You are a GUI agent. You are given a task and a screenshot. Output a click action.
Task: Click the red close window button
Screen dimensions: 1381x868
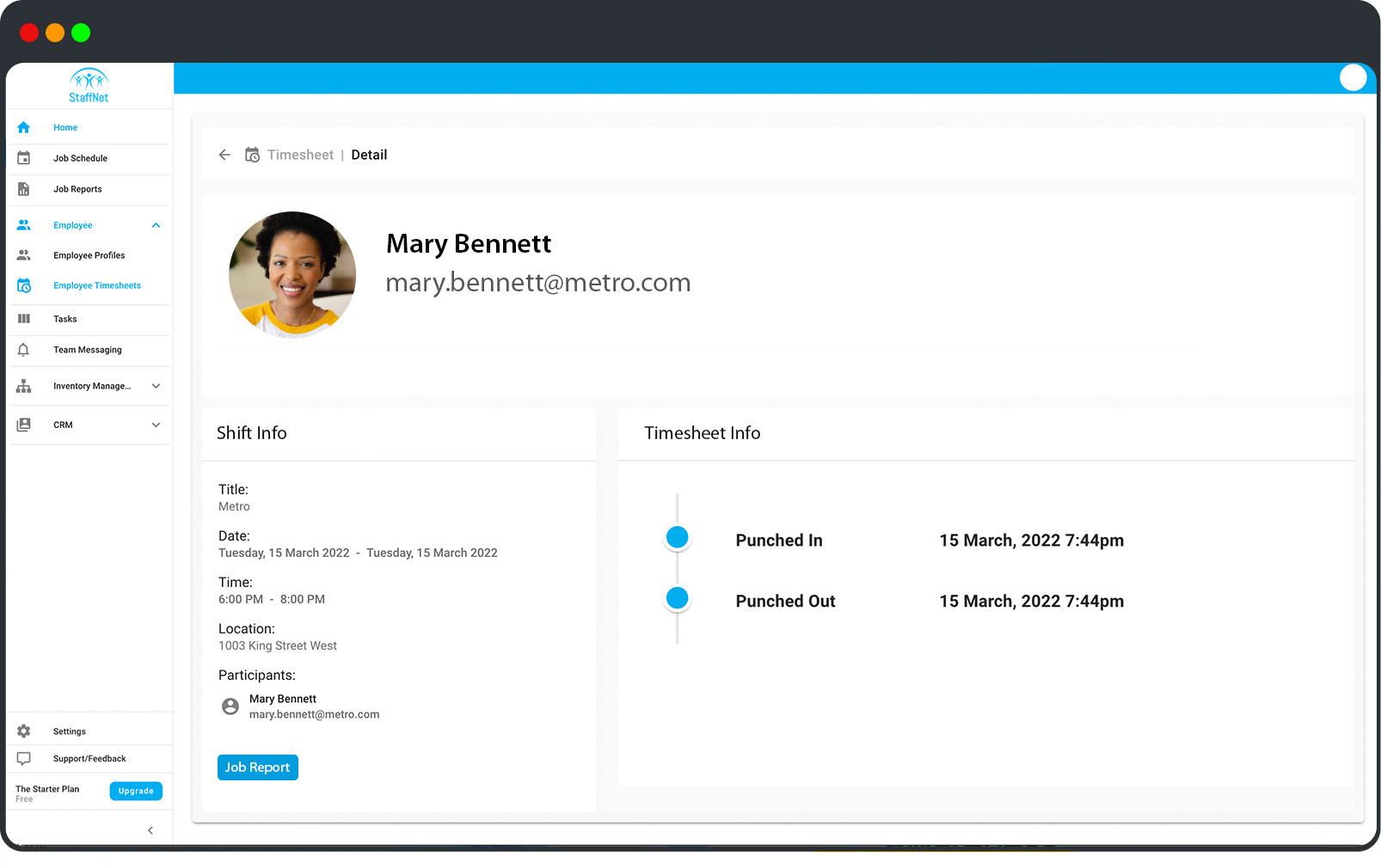[29, 33]
